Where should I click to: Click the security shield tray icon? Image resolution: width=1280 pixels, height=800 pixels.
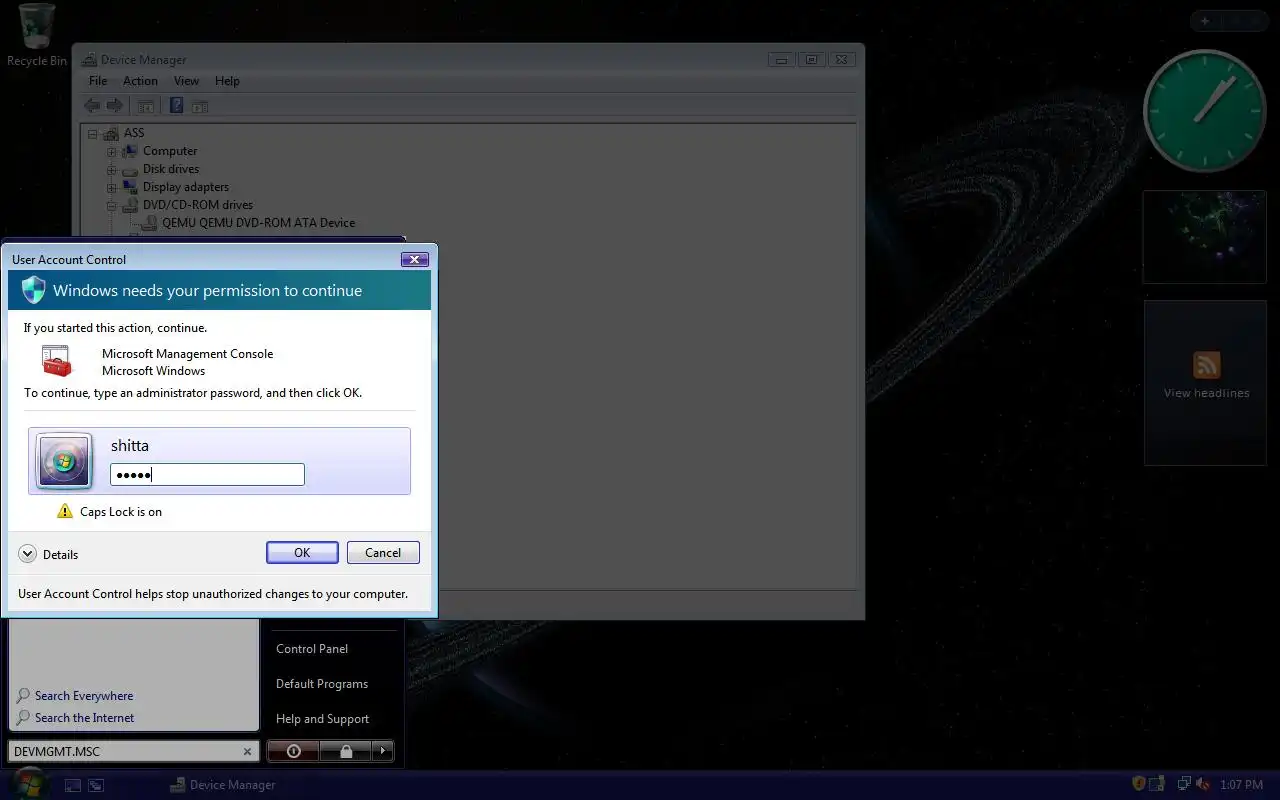pos(1139,784)
